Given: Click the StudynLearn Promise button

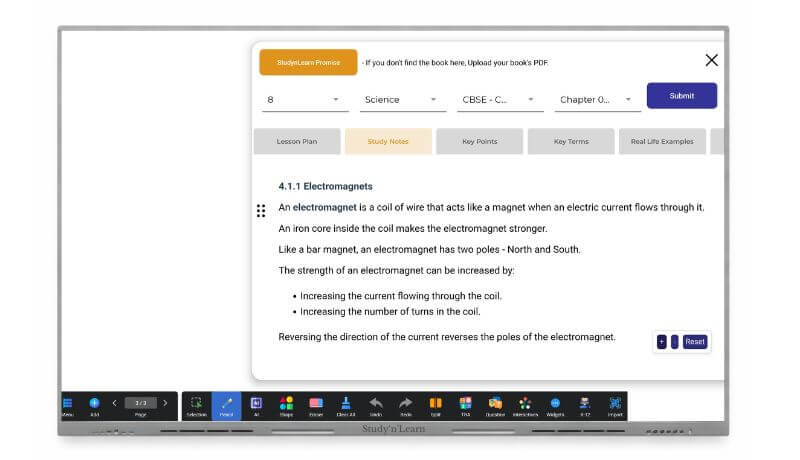Looking at the screenshot, I should tap(308, 62).
